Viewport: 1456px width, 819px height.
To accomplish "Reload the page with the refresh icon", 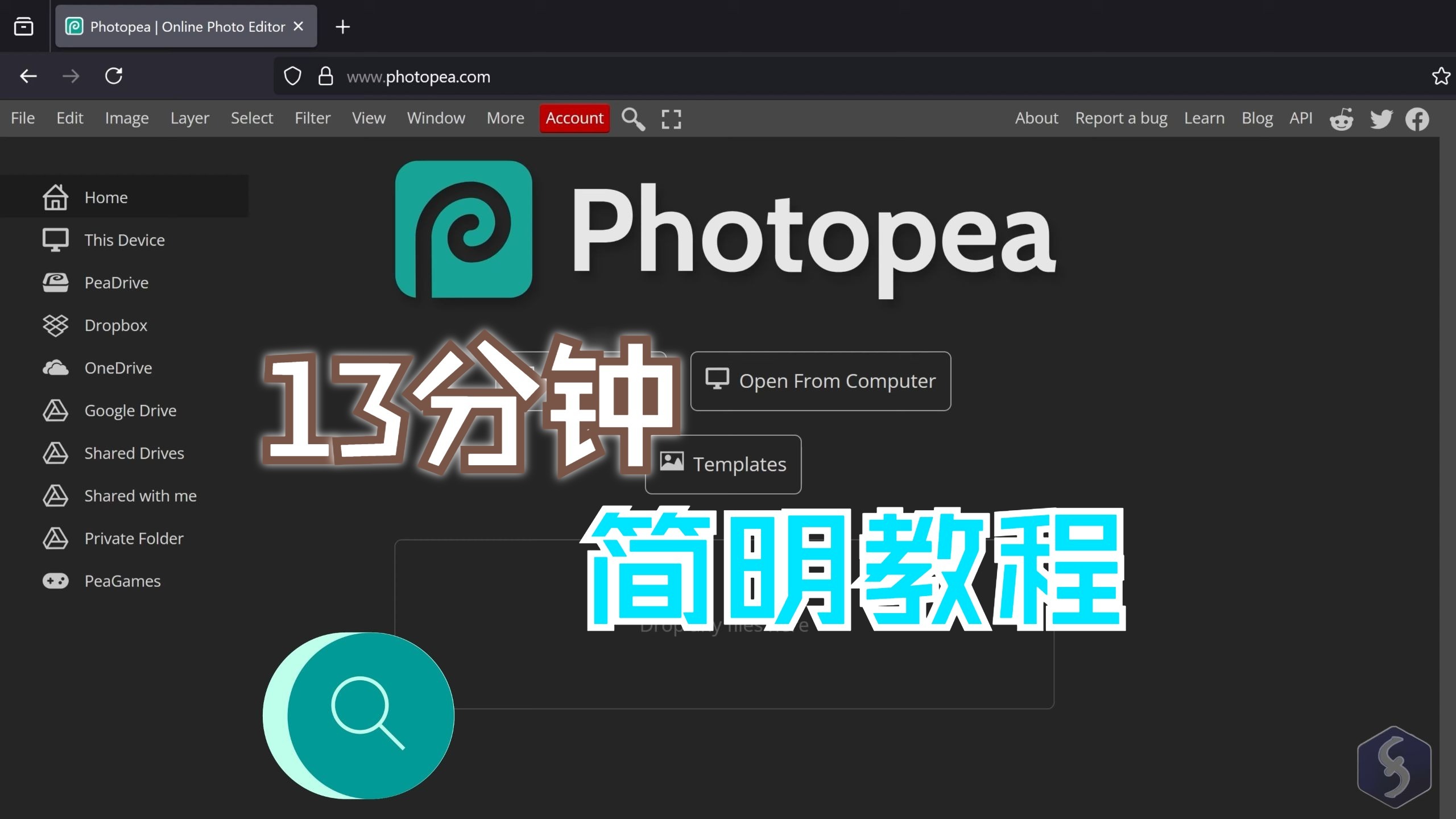I will tap(114, 76).
